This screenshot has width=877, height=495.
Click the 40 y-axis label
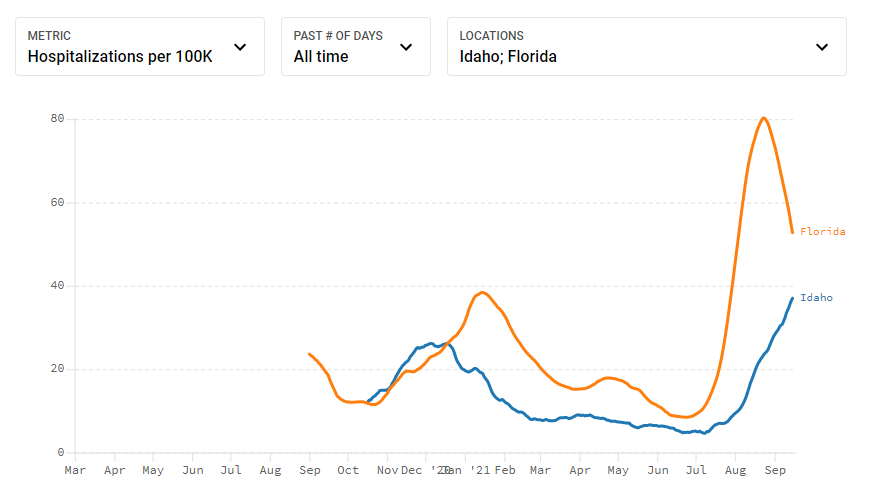pyautogui.click(x=58, y=286)
